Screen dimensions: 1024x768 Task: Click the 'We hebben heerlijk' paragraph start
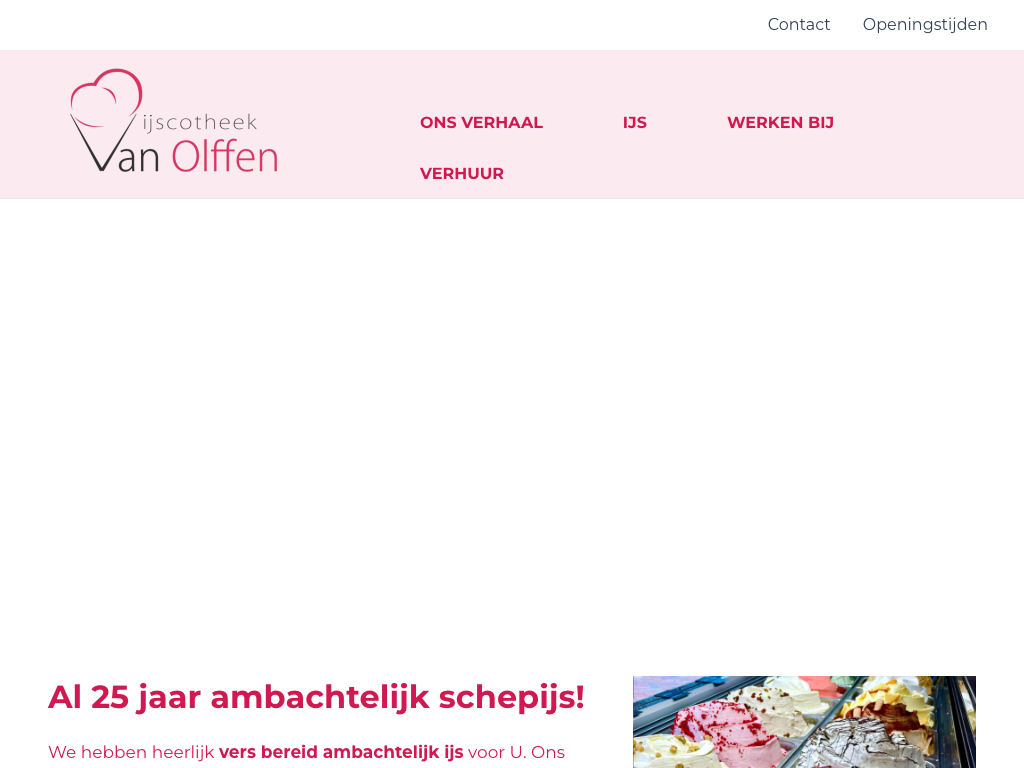(x=130, y=752)
